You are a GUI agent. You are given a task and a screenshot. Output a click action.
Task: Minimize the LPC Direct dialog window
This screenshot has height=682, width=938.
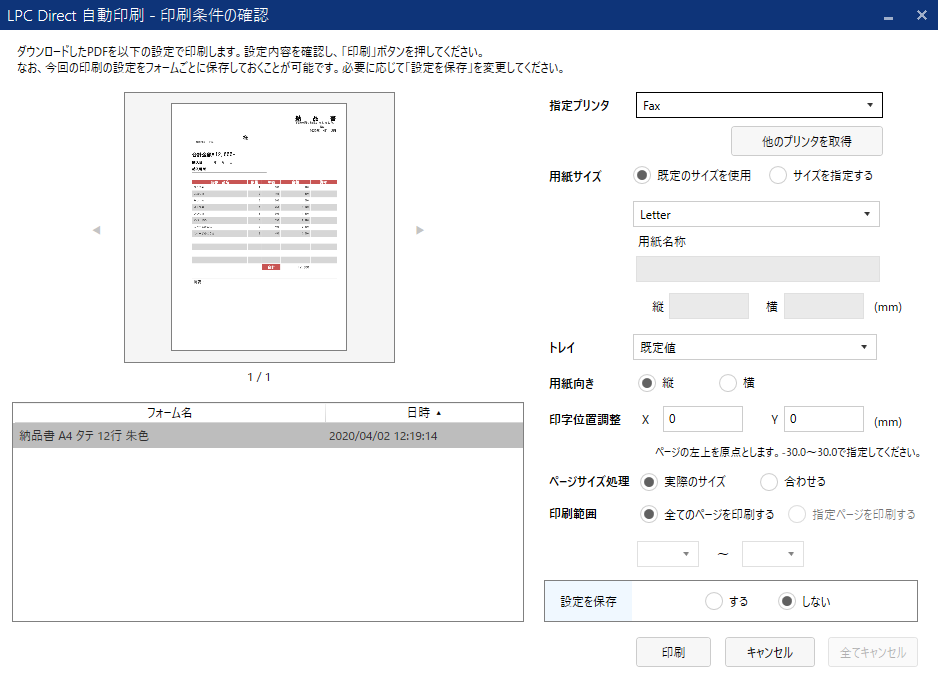tap(886, 15)
